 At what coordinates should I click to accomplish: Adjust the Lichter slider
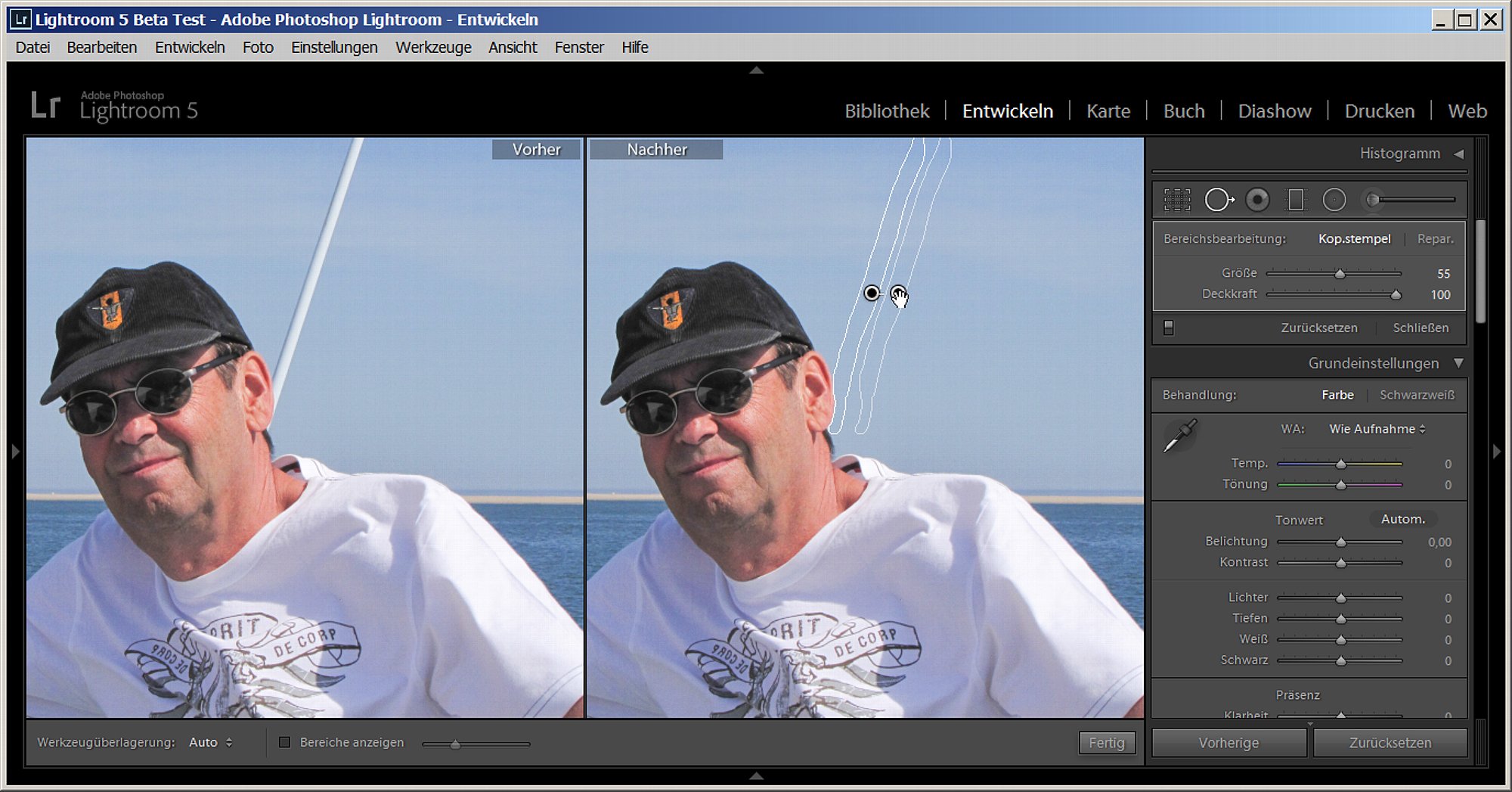tap(1340, 598)
